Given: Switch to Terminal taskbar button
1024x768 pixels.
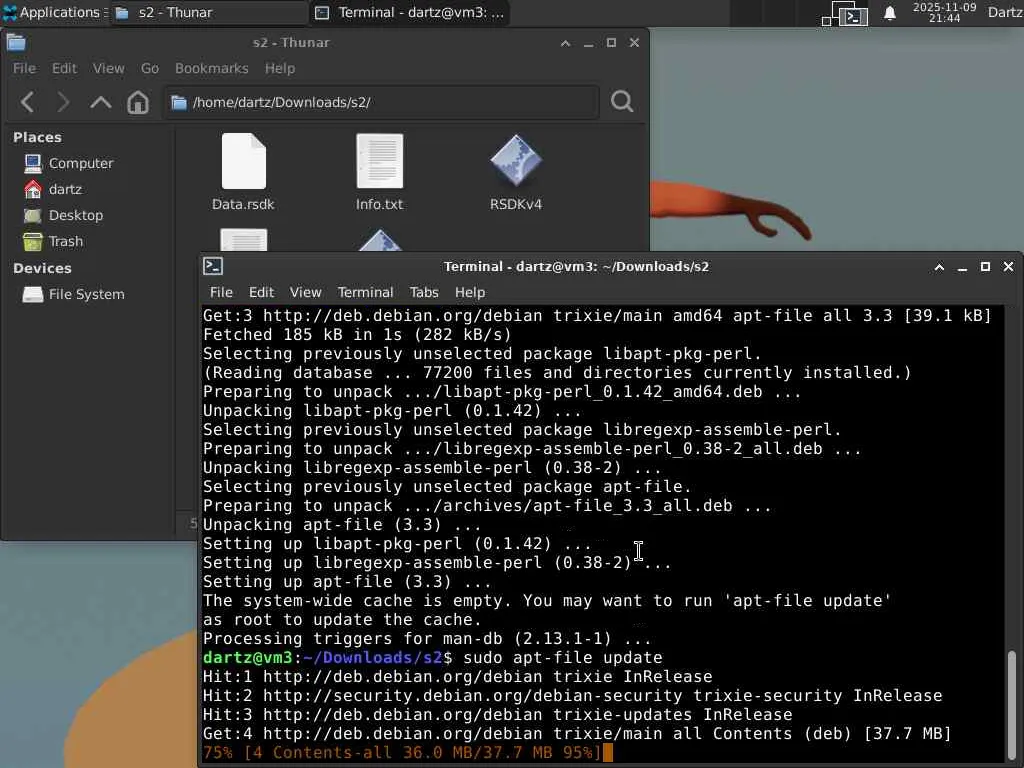Looking at the screenshot, I should click(x=410, y=12).
